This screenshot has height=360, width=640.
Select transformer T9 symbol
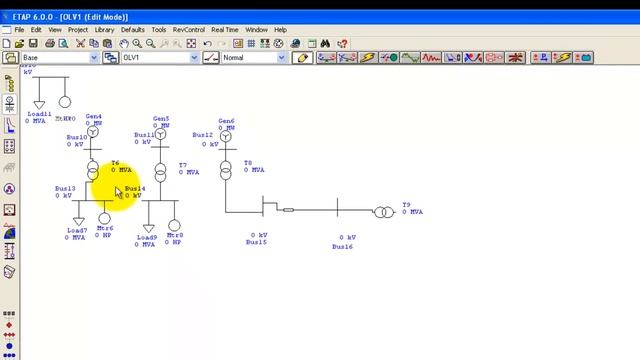pos(384,212)
